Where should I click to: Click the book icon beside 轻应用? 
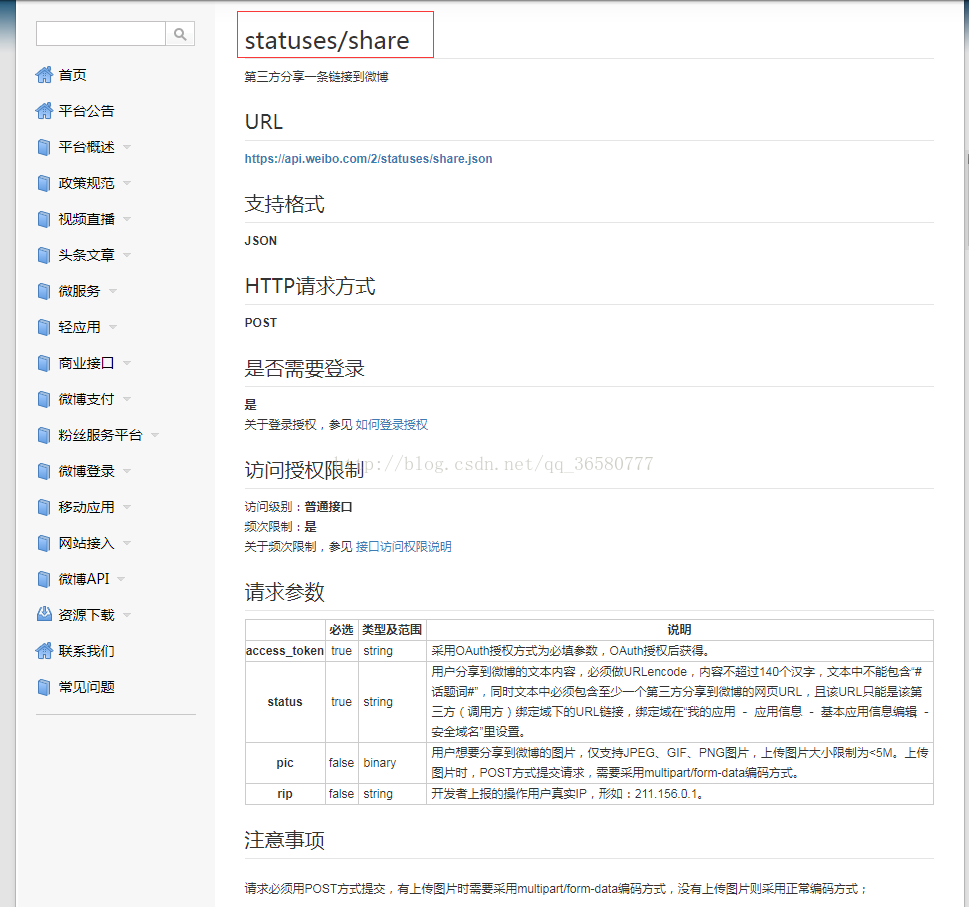click(44, 327)
